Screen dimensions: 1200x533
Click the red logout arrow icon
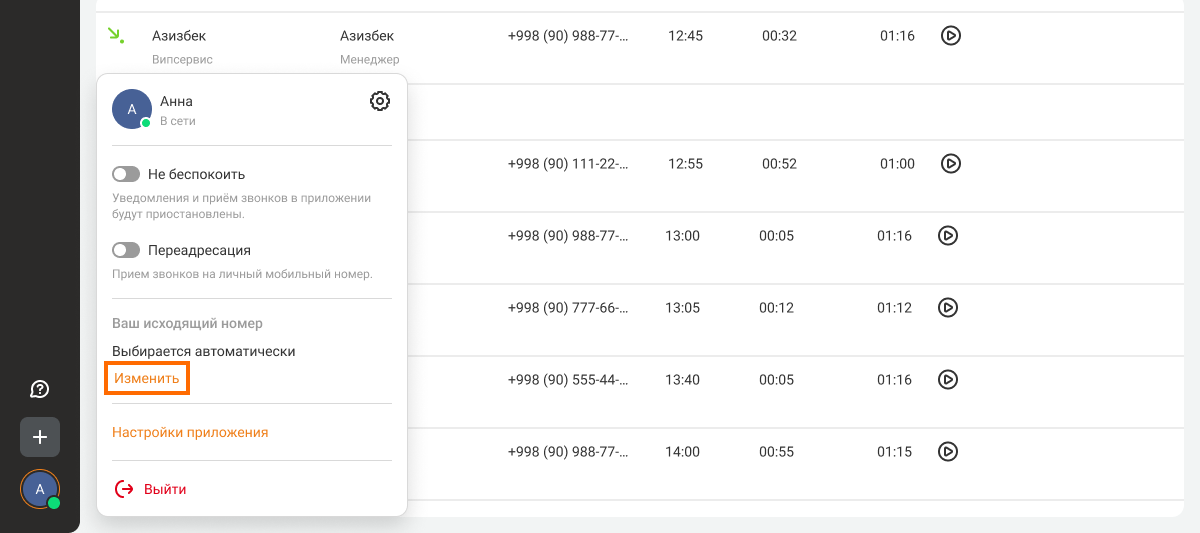pyautogui.click(x=124, y=489)
